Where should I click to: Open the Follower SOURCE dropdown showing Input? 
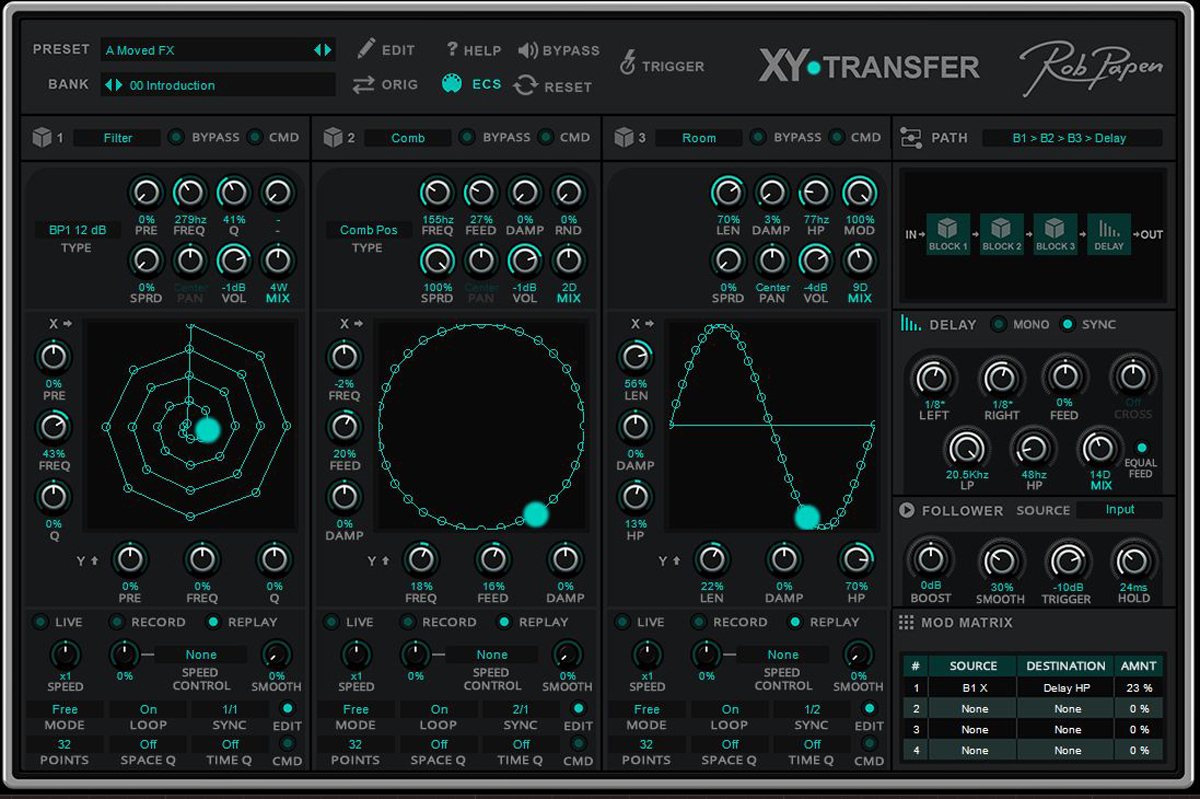tap(1119, 510)
